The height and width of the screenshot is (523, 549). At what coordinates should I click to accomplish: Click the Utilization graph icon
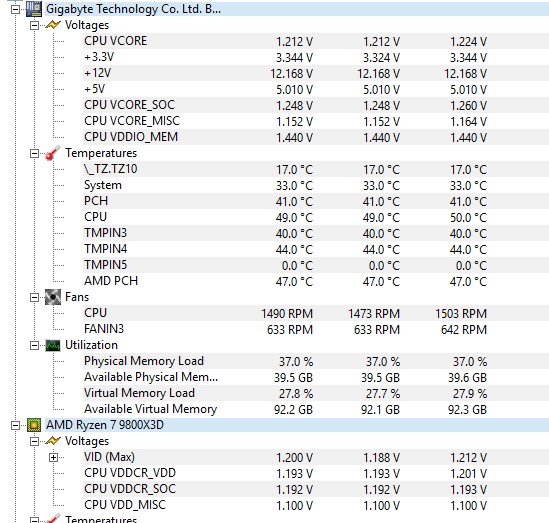pyautogui.click(x=53, y=346)
